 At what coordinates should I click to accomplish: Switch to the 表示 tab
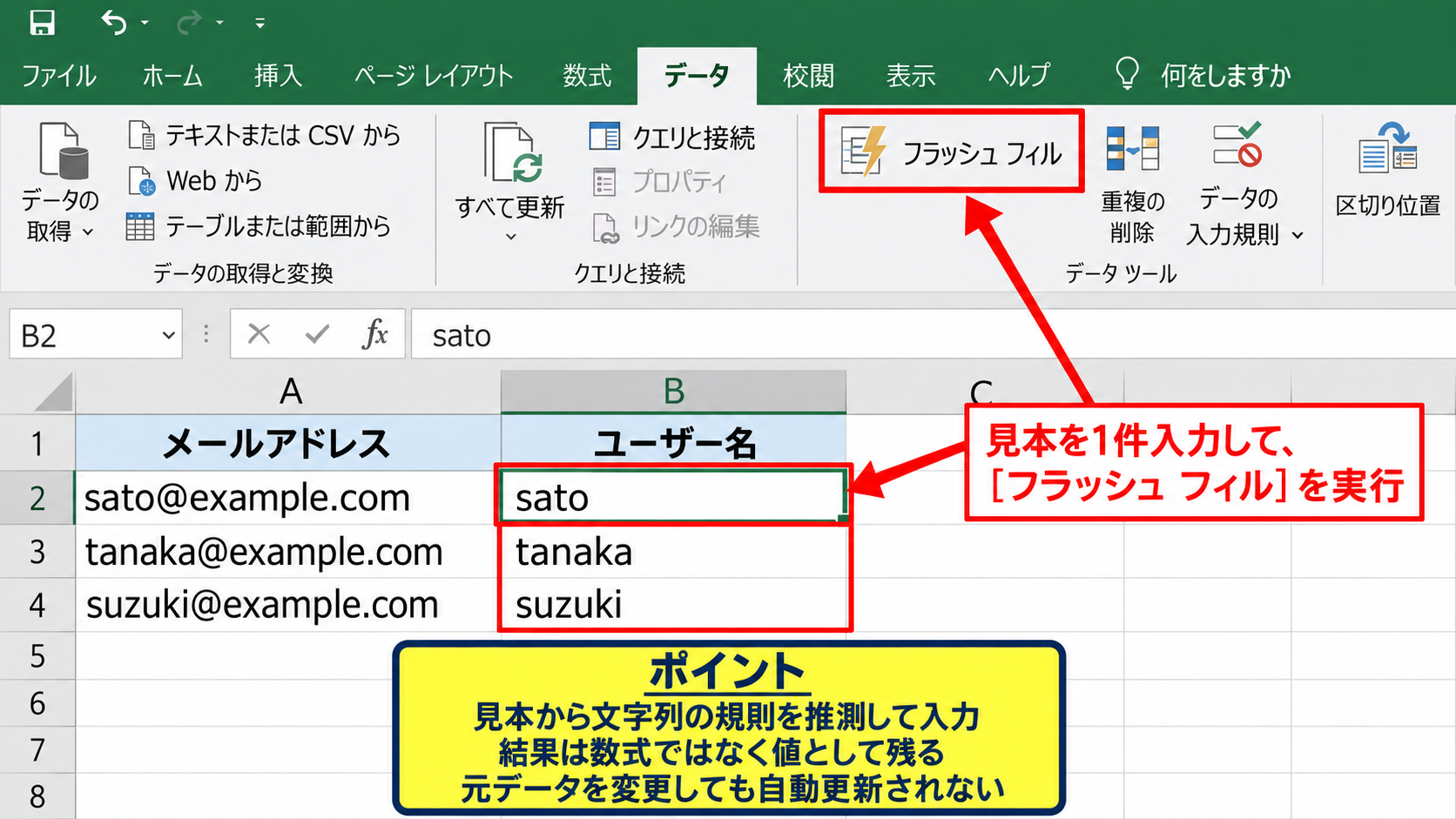[911, 76]
